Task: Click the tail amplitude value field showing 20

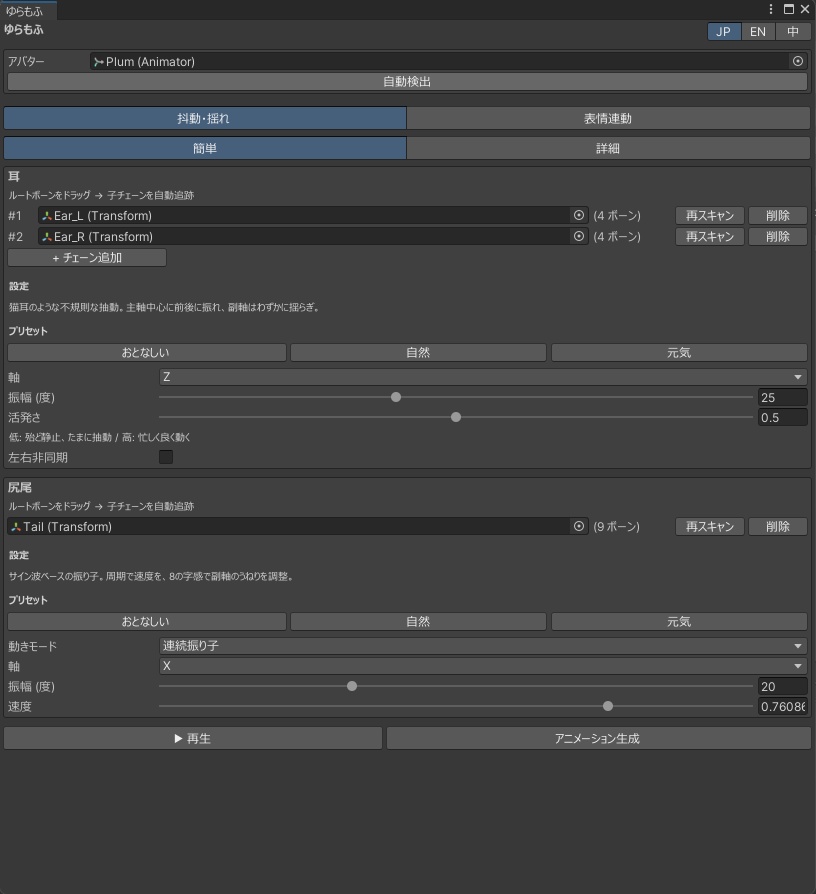Action: tap(782, 686)
